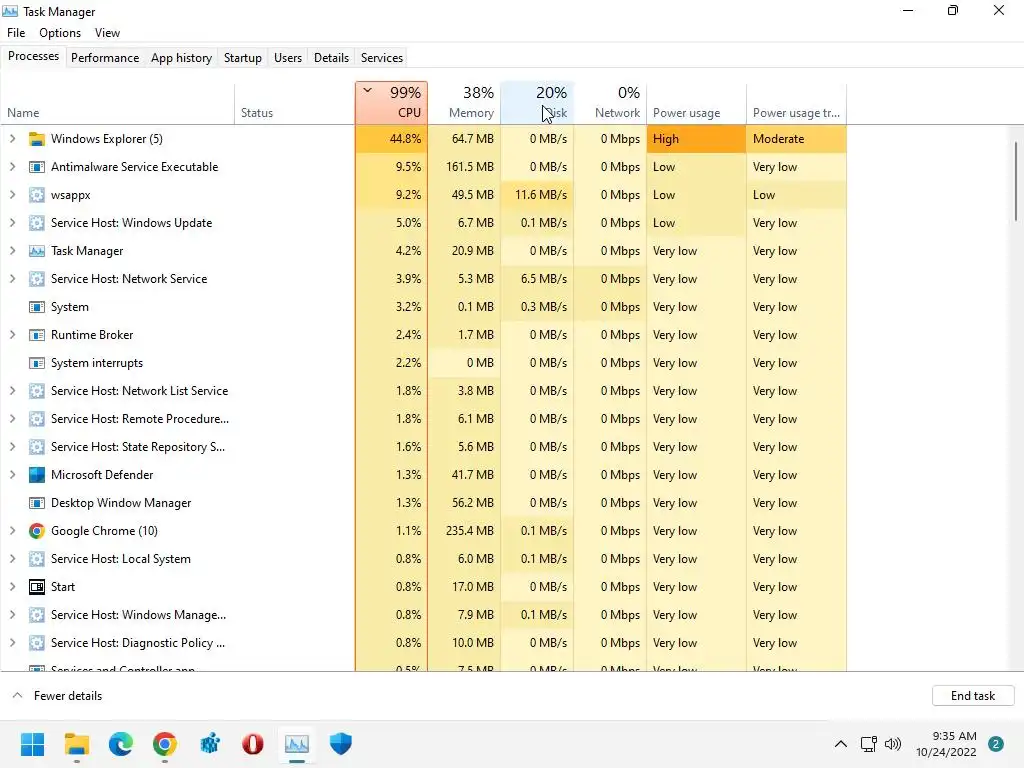Open the notification badge showing 2

(x=996, y=744)
